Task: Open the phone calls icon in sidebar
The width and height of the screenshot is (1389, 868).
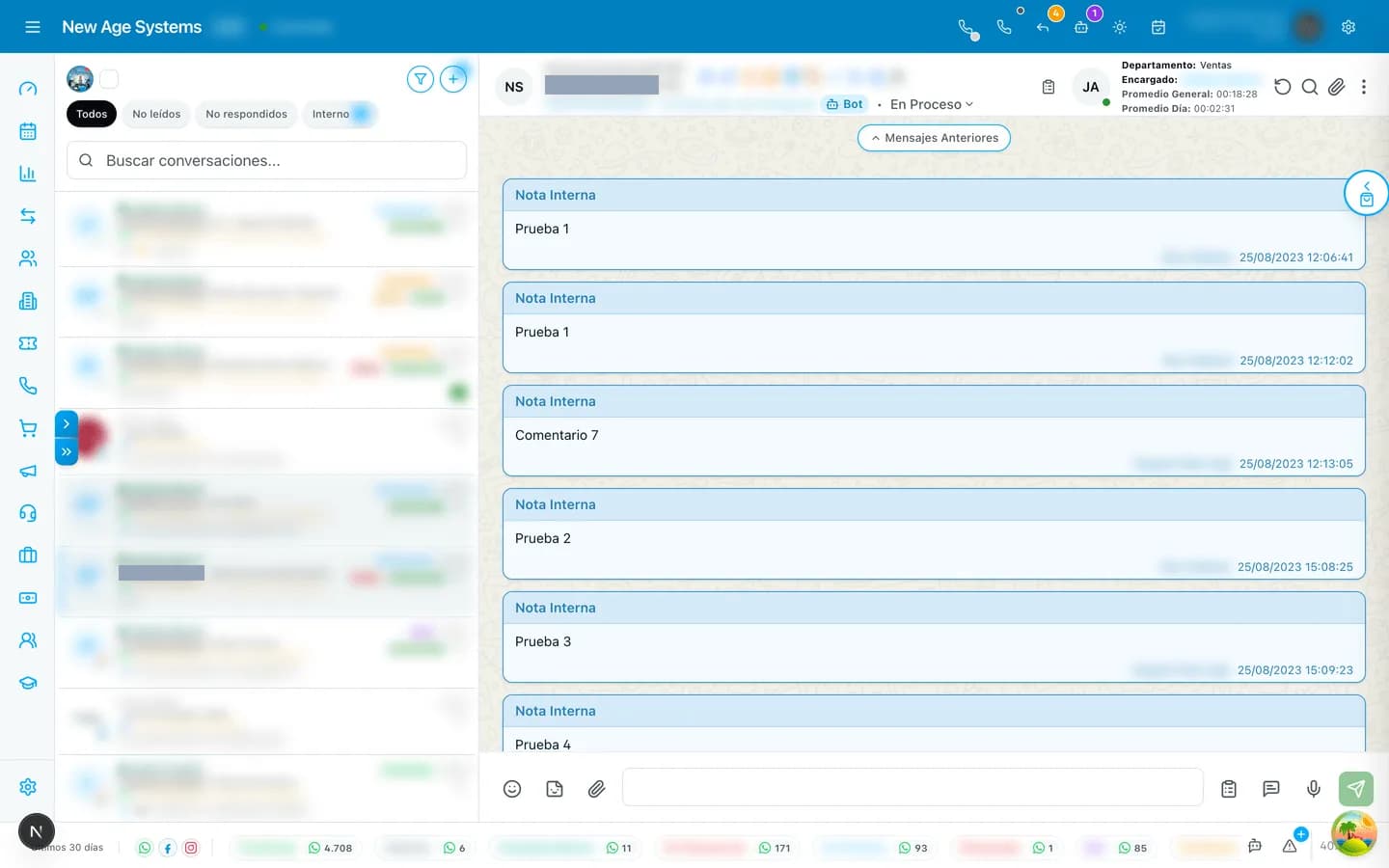Action: point(28,386)
